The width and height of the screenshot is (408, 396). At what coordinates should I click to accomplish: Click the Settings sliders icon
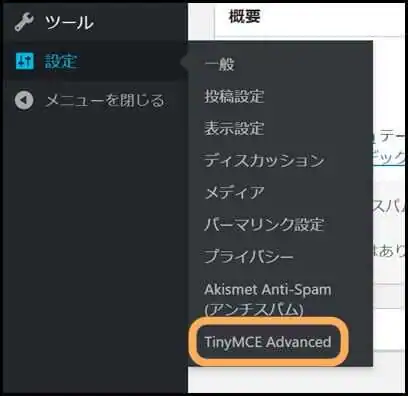pos(25,61)
